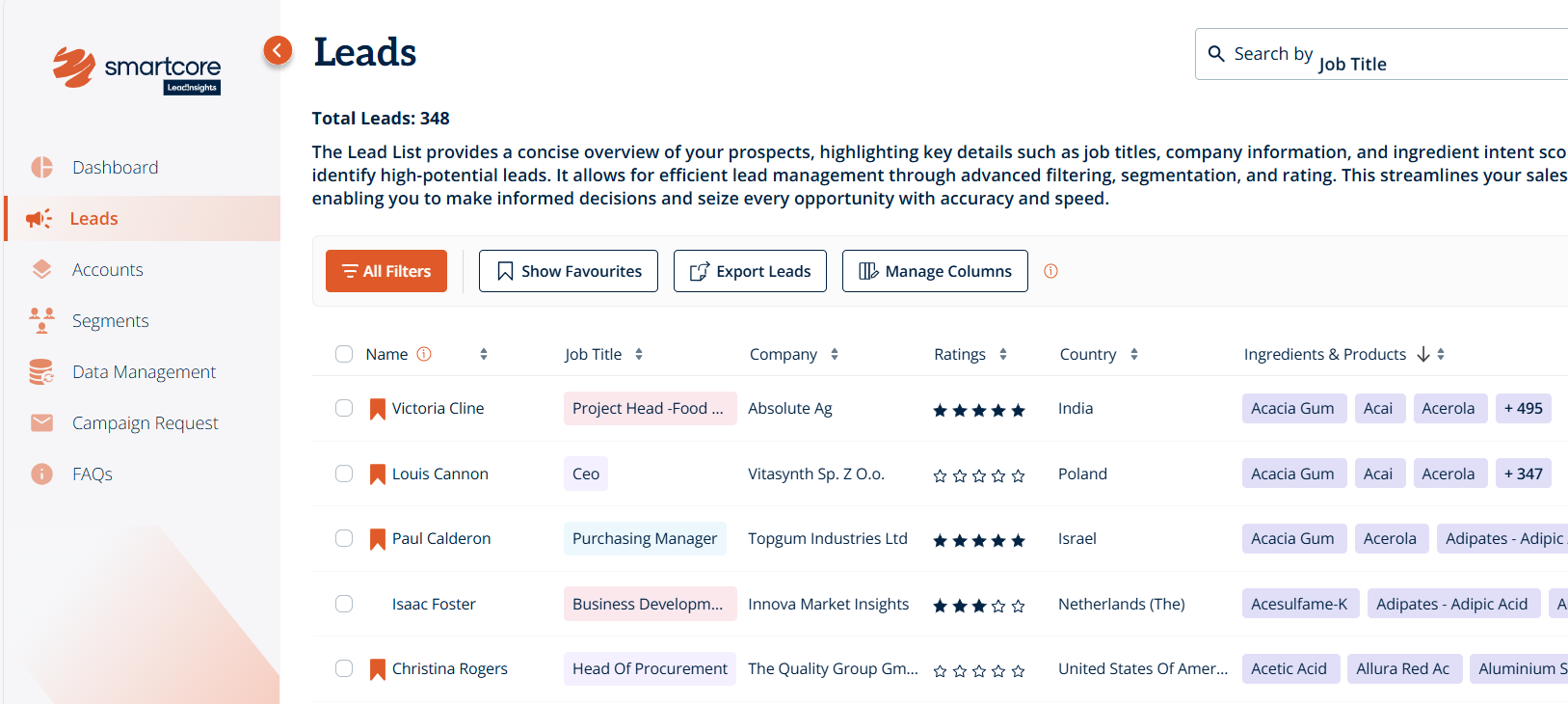Click the Export Leads button
Viewport: 1568px width, 704px height.
tap(750, 271)
